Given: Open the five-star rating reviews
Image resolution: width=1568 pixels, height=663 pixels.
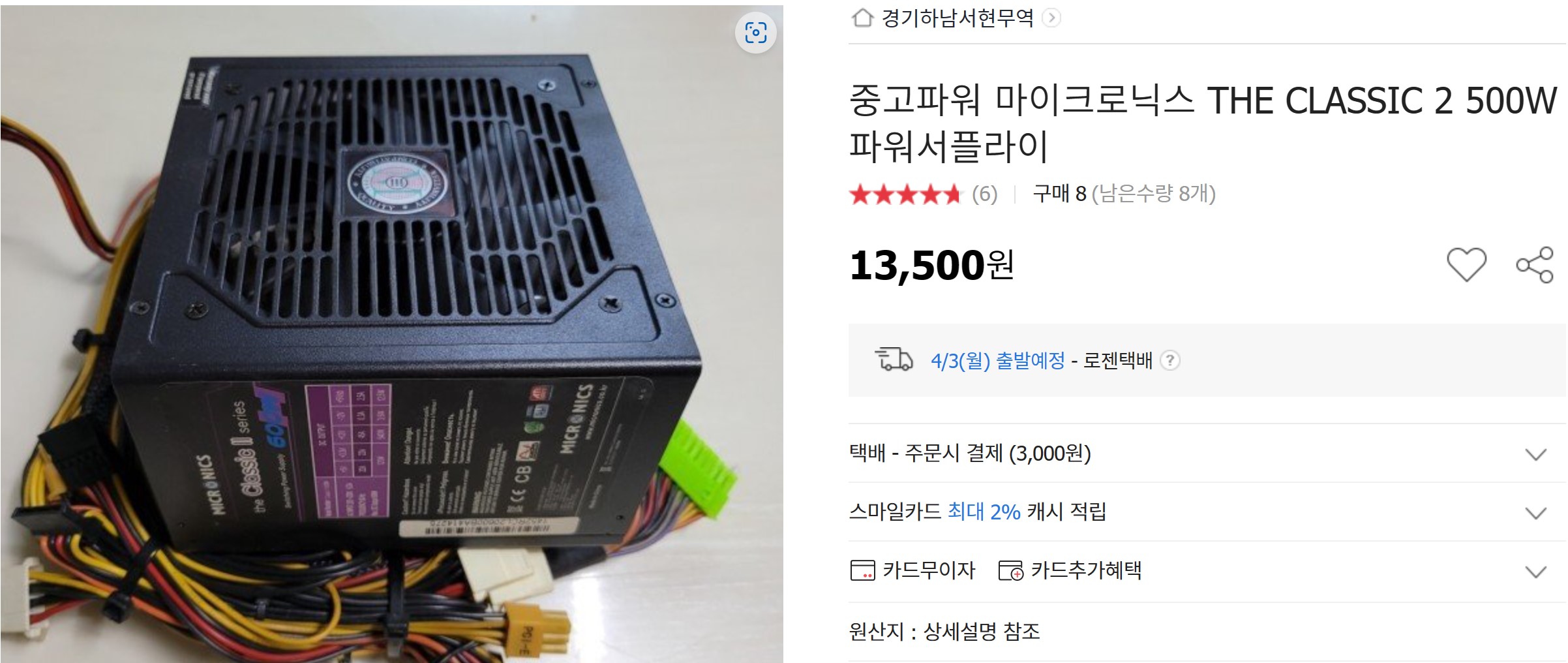Looking at the screenshot, I should [x=905, y=194].
